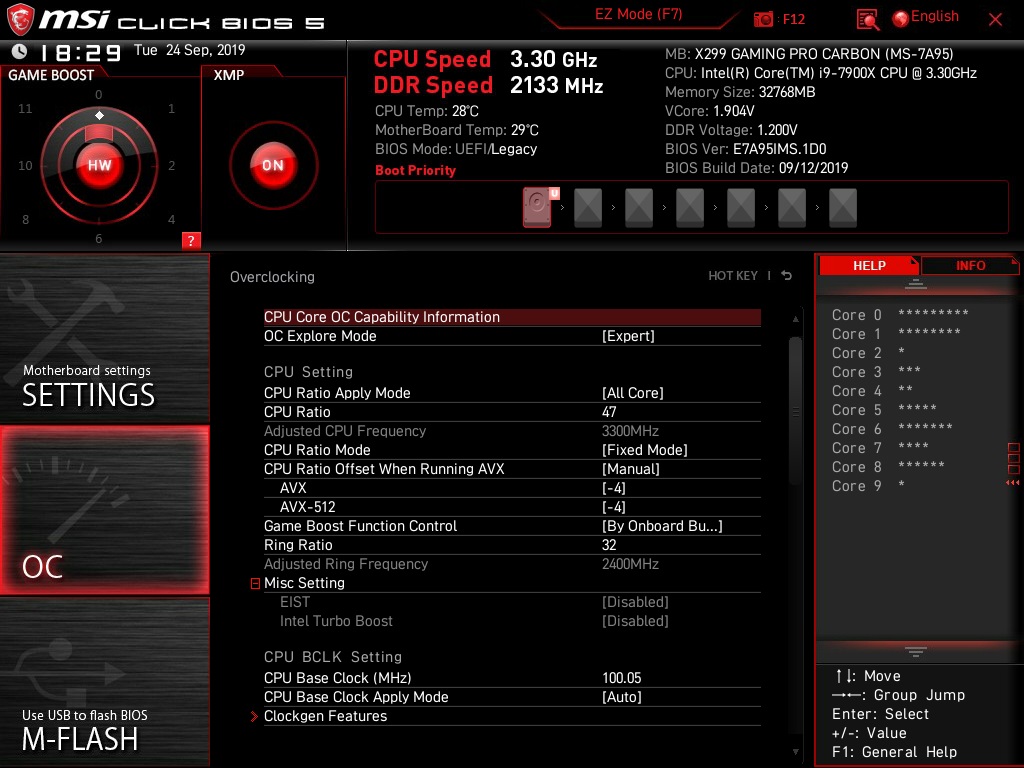Viewport: 1024px width, 768px height.
Task: Edit the Ring Ratio value 32
Action: pos(512,545)
